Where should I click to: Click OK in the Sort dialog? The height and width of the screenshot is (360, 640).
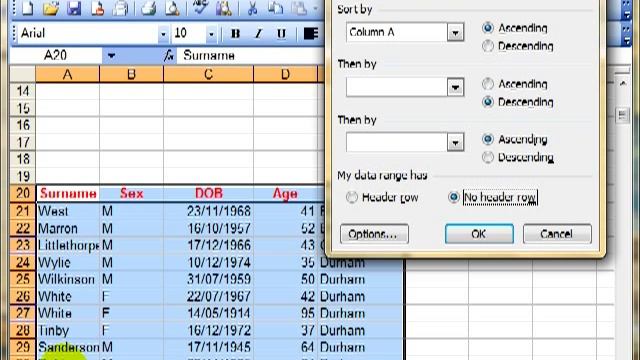[479, 234]
